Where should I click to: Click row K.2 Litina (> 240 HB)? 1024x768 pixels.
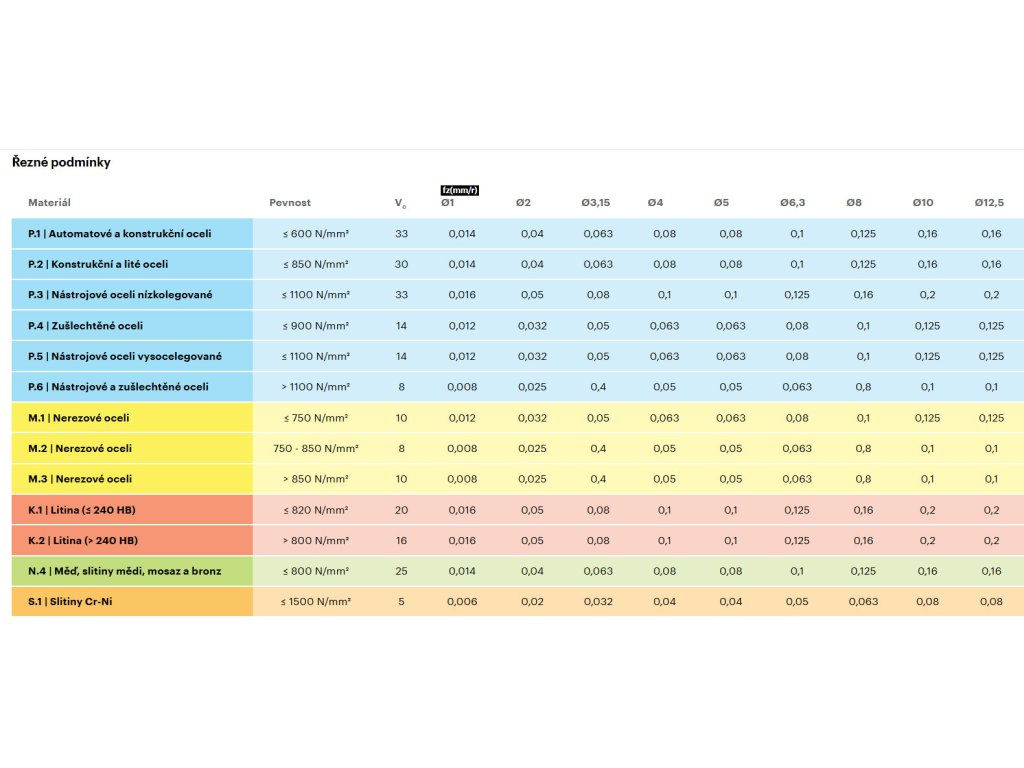pyautogui.click(x=518, y=541)
